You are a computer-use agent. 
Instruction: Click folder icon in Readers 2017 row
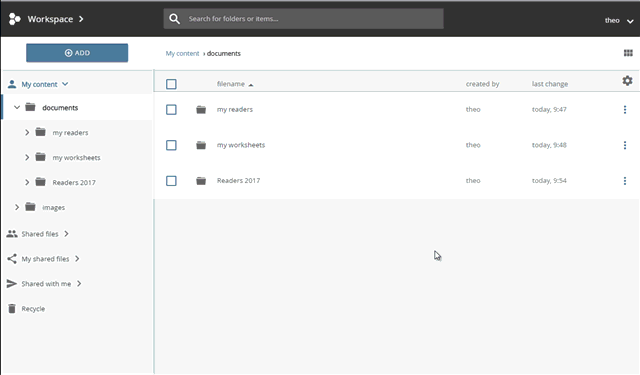[x=201, y=180]
